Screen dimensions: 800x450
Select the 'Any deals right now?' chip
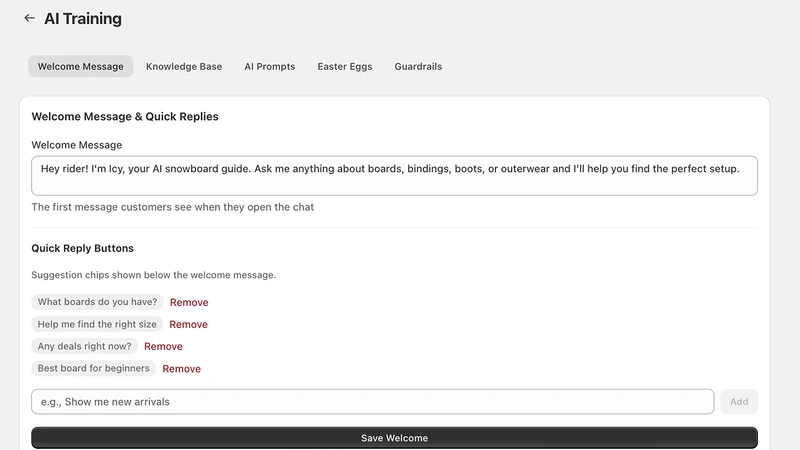[x=84, y=346]
